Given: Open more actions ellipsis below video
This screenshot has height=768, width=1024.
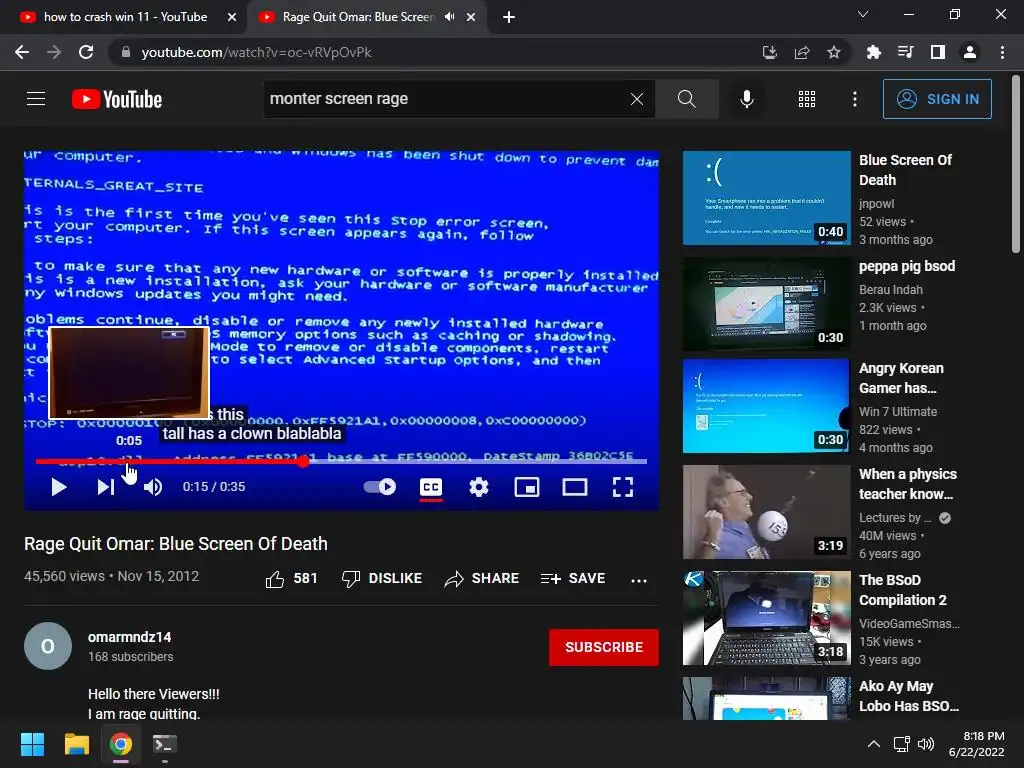Looking at the screenshot, I should [x=639, y=580].
